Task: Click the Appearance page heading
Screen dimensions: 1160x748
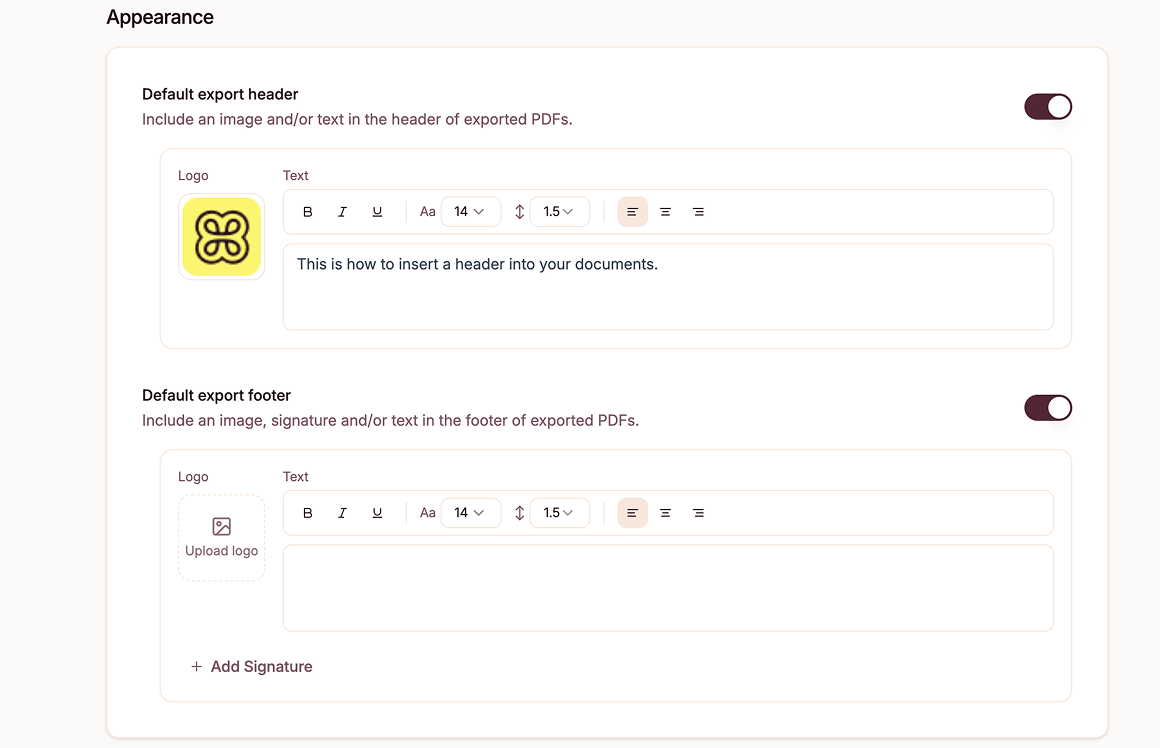Action: click(160, 17)
